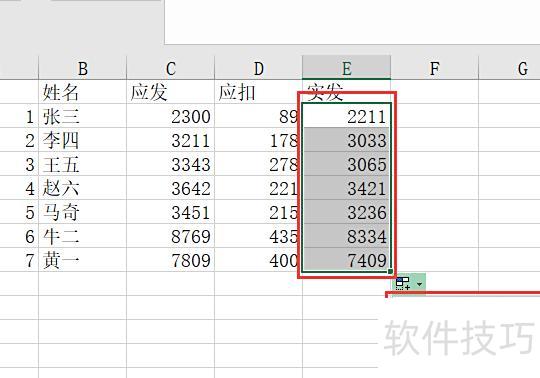Click the 应扣 header cell
The width and height of the screenshot is (540, 378).
(x=258, y=92)
